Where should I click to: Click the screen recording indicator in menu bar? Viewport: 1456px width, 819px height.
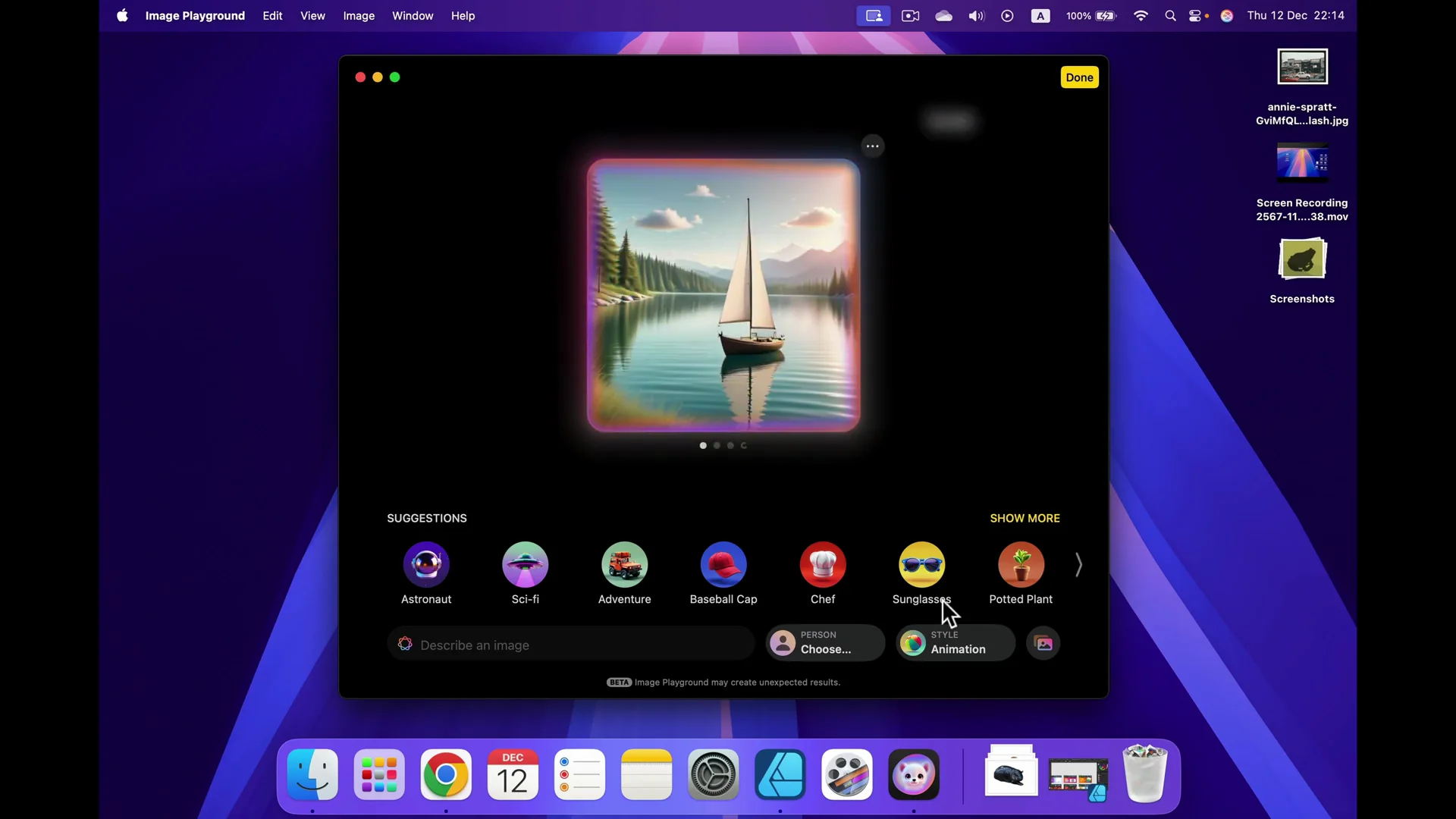874,15
